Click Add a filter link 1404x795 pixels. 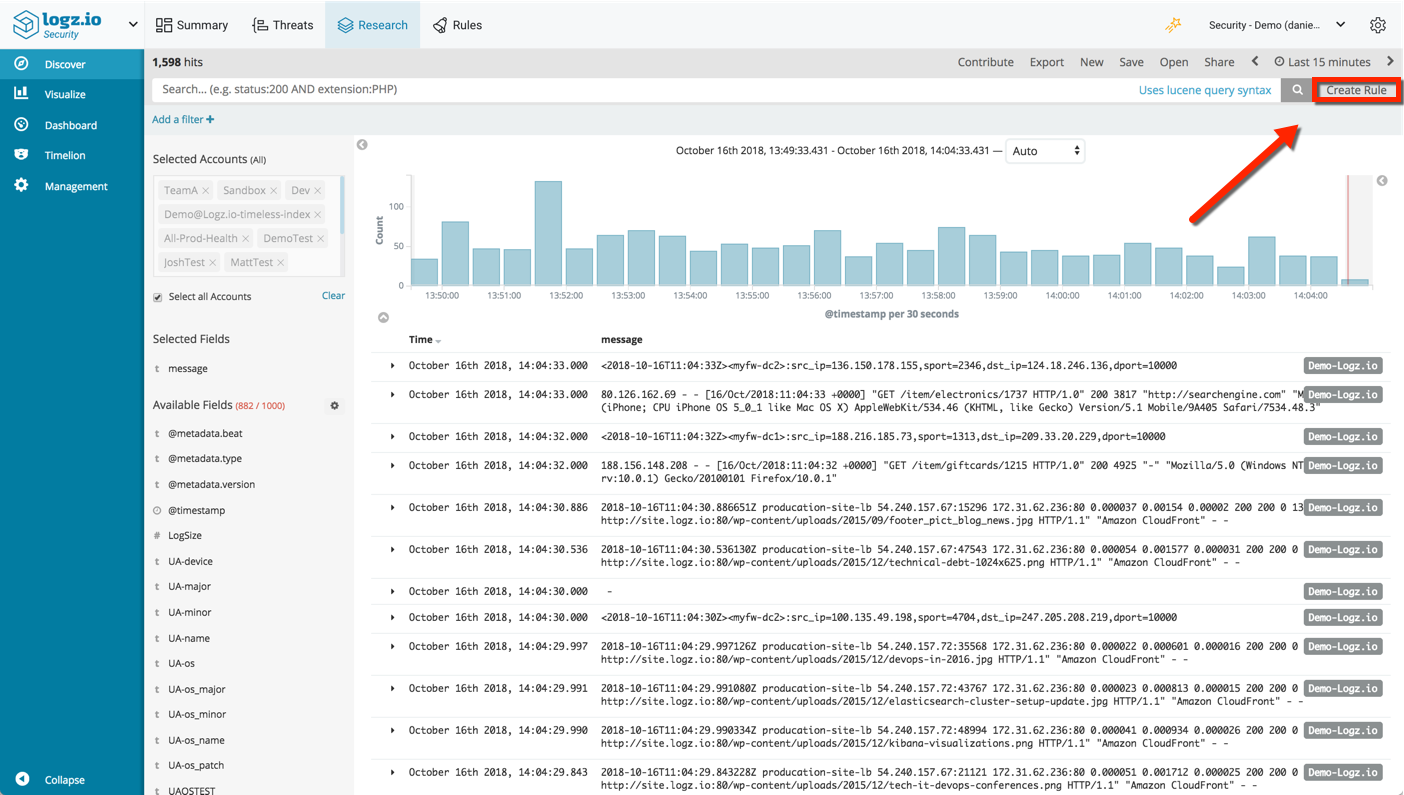coord(183,120)
